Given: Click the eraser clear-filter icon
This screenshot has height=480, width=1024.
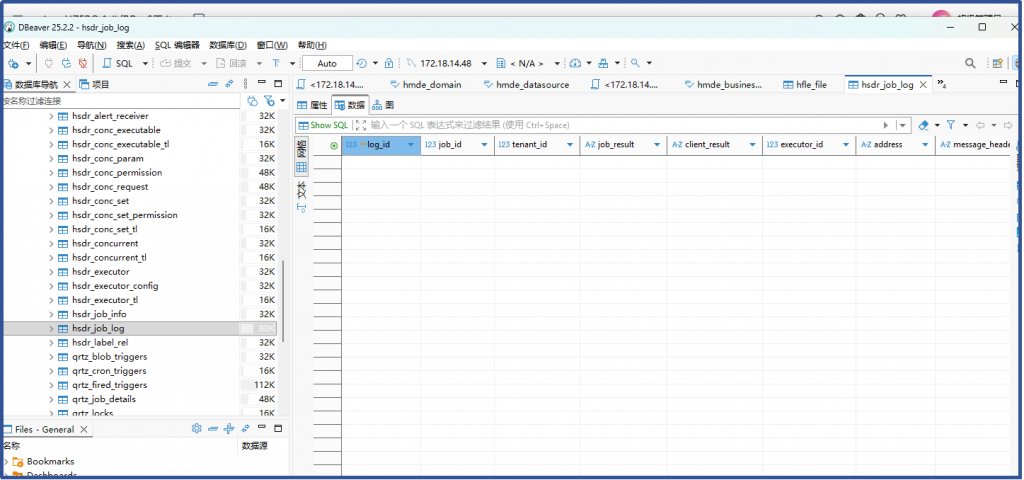Looking at the screenshot, I should [923, 125].
